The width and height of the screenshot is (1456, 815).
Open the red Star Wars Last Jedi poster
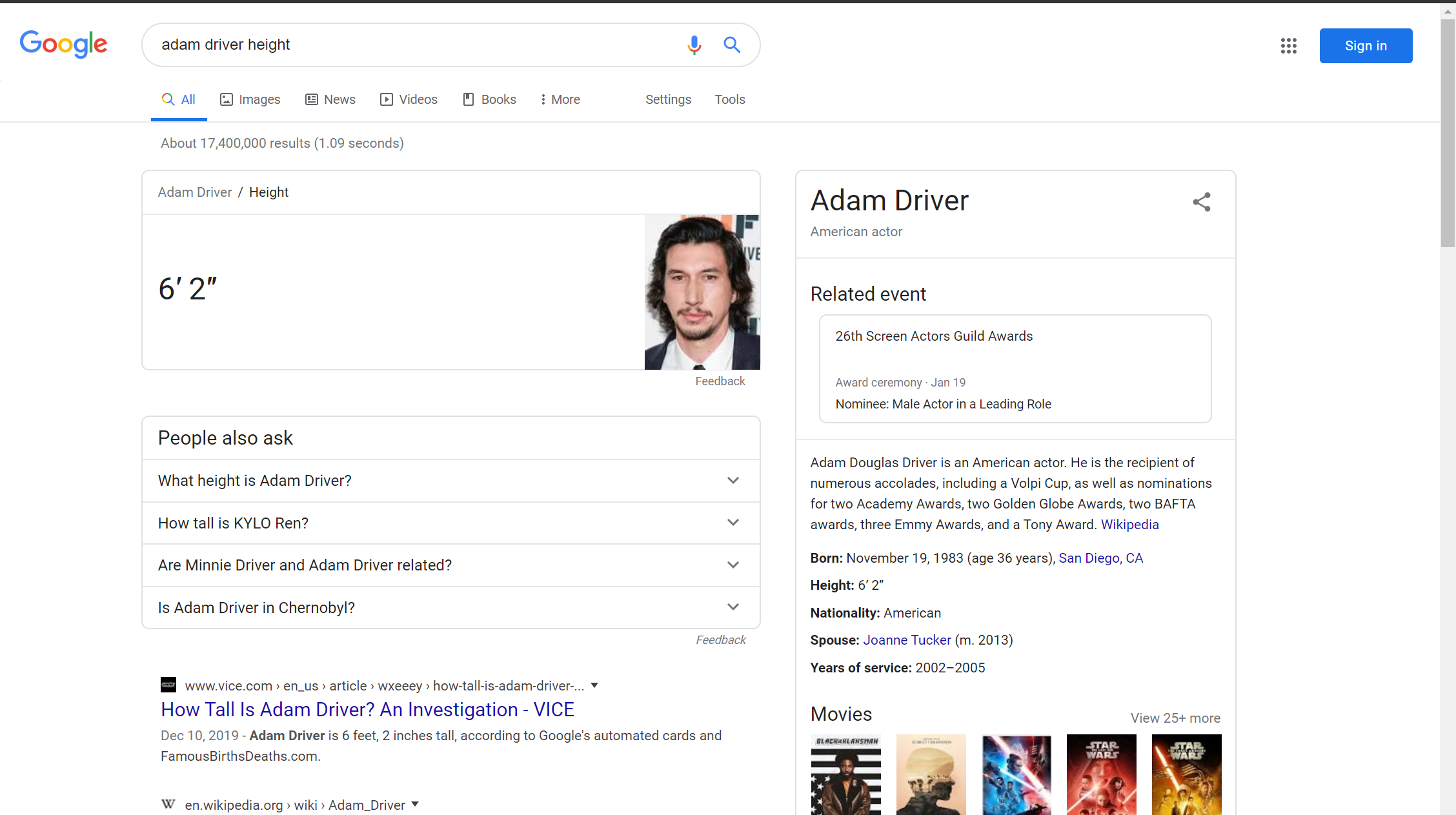tap(1101, 774)
